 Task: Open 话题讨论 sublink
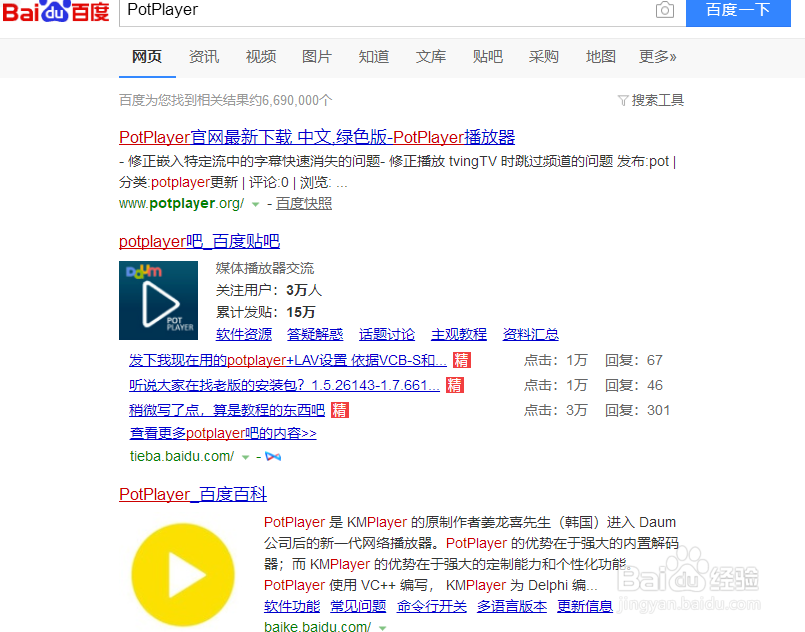pyautogui.click(x=387, y=334)
